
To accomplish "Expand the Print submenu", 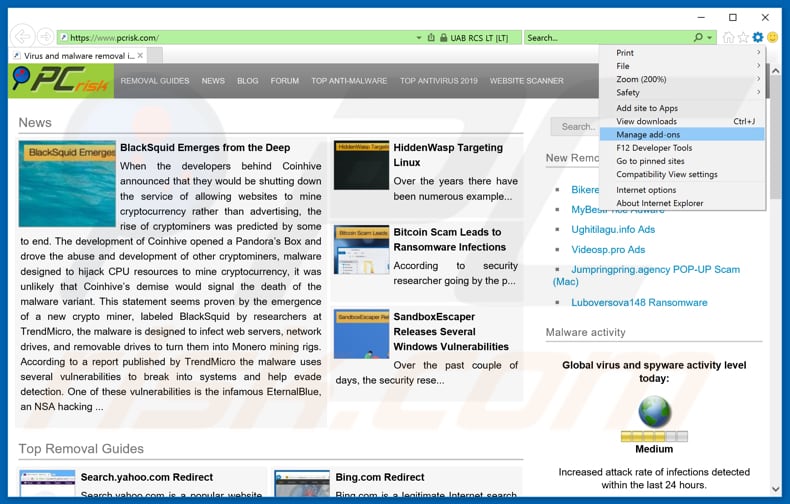I will click(682, 52).
